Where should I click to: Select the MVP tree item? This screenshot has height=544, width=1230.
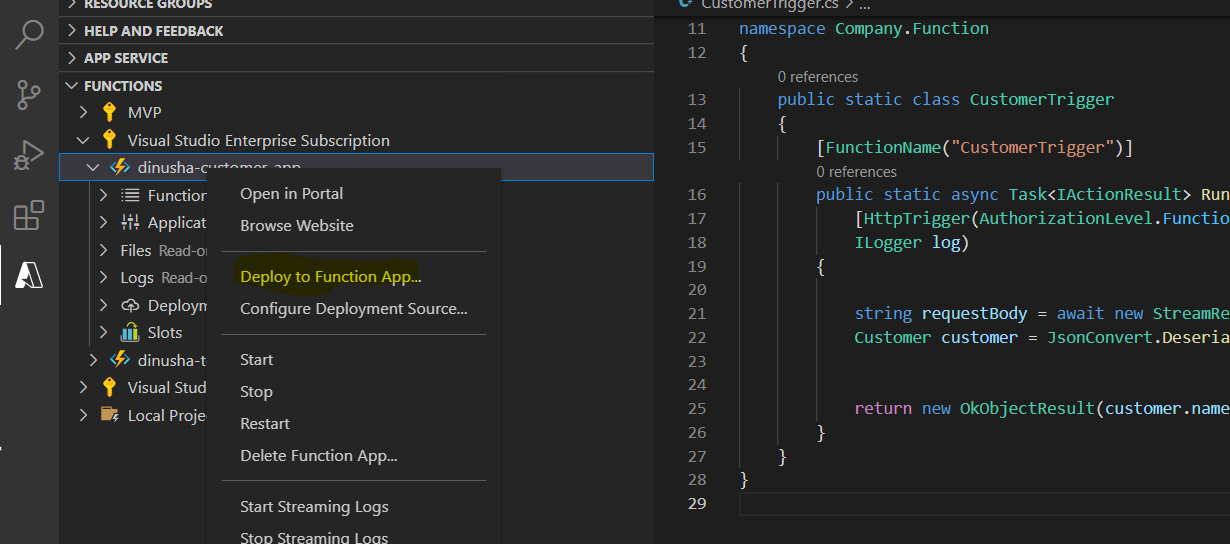pyautogui.click(x=144, y=112)
